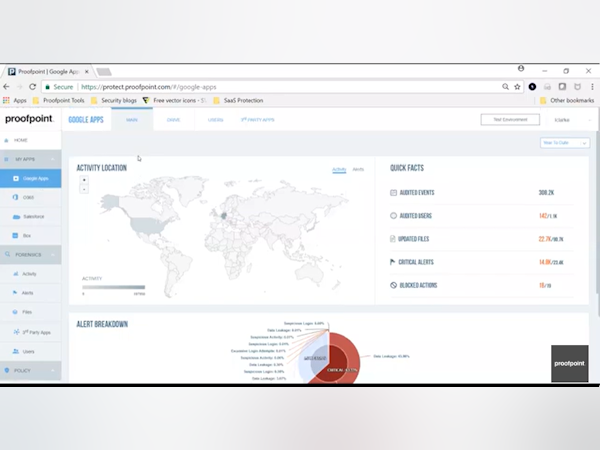Click the Audited Events value 308.2K
Image resolution: width=600 pixels, height=450 pixels.
click(x=546, y=192)
